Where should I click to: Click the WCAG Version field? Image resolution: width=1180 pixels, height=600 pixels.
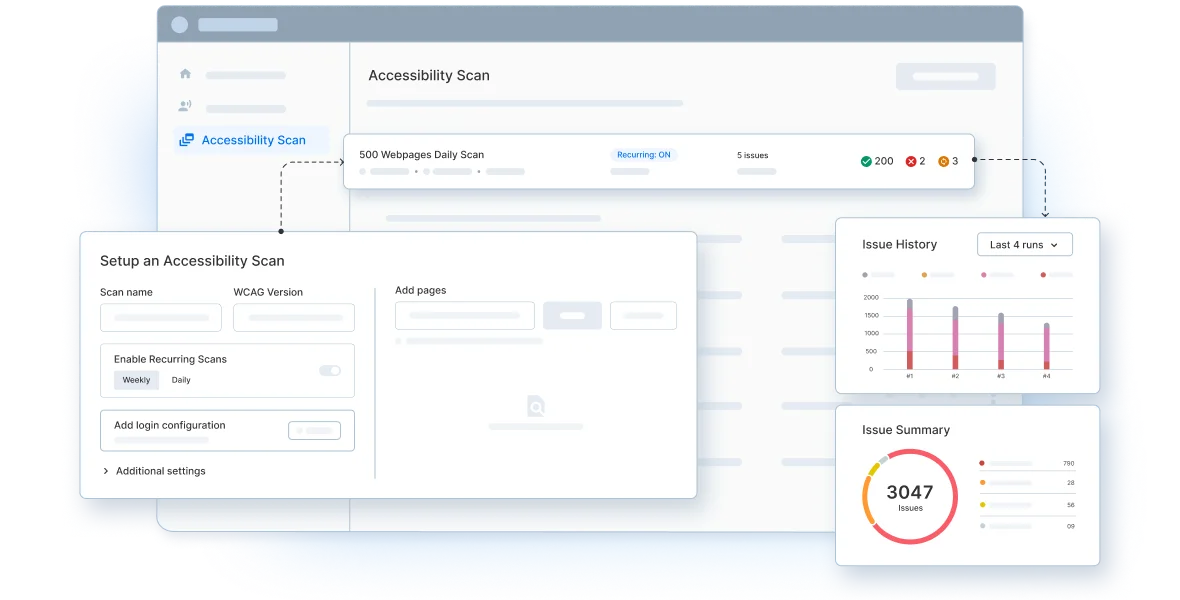tap(293, 318)
